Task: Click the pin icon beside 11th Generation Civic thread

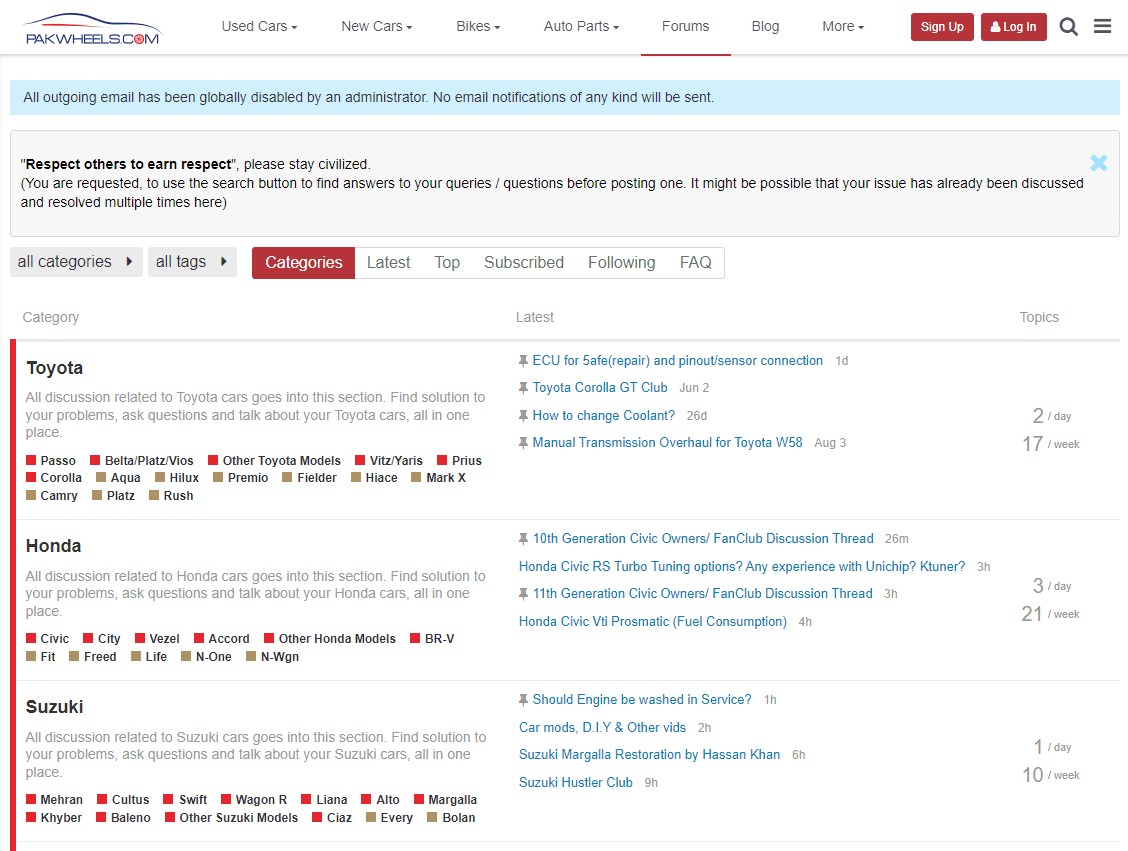Action: pos(523,594)
